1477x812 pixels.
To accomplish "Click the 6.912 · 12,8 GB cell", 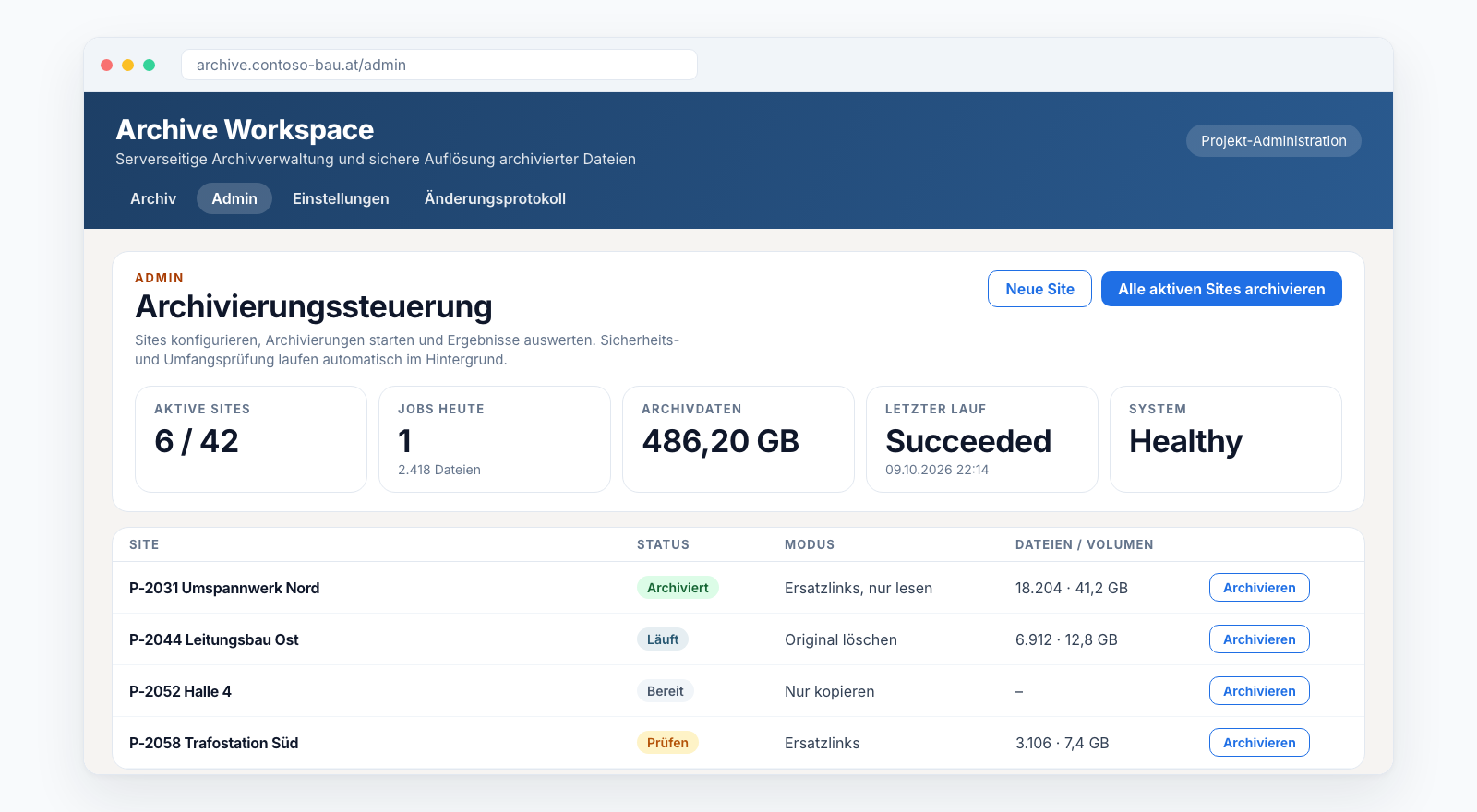I will 1066,639.
